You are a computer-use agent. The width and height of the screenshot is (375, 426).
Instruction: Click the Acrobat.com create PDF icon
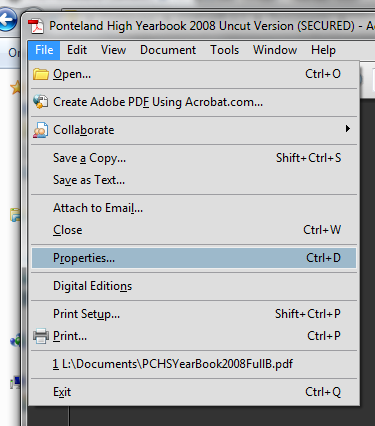[x=41, y=102]
